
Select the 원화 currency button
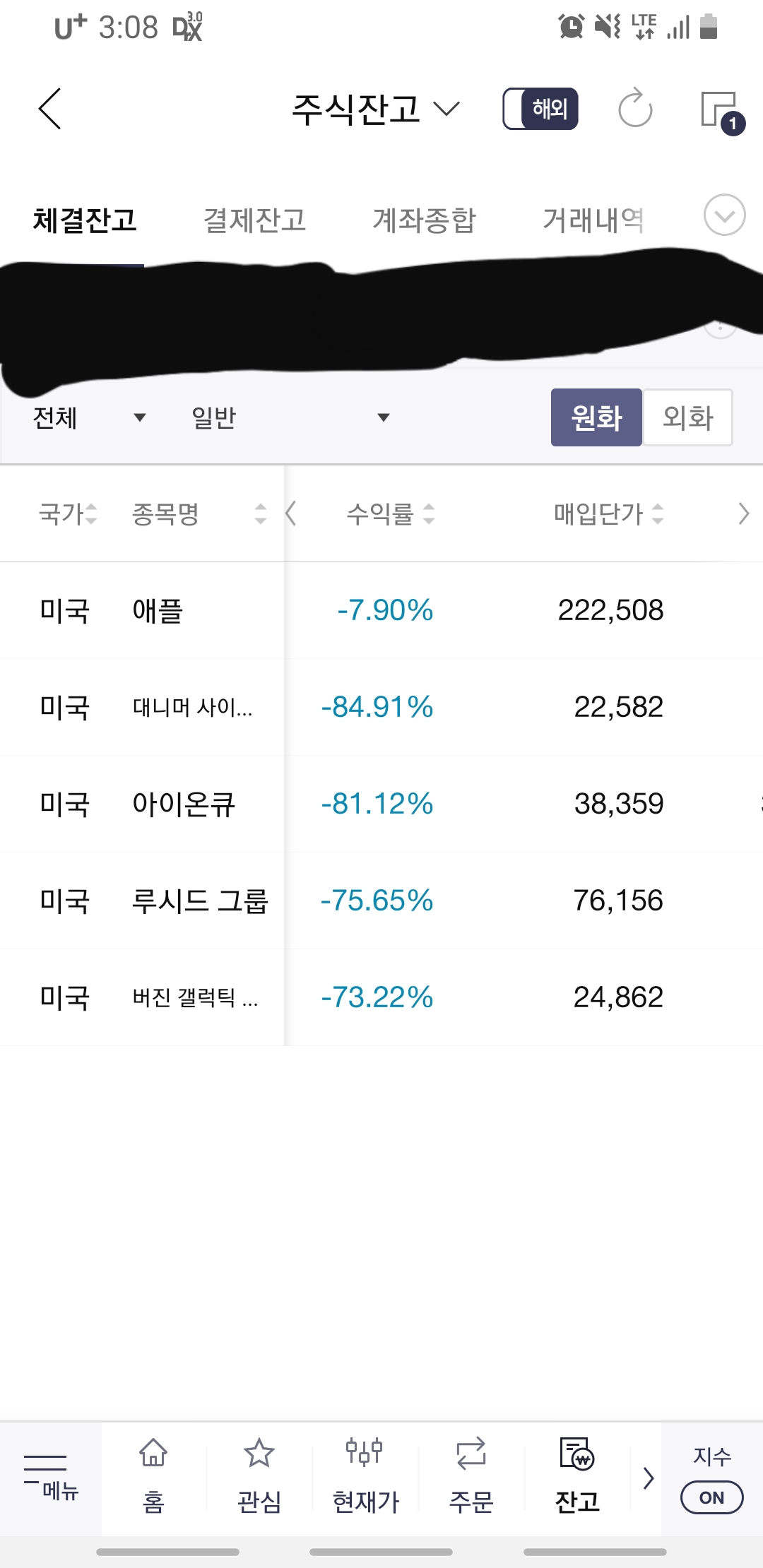[x=596, y=417]
